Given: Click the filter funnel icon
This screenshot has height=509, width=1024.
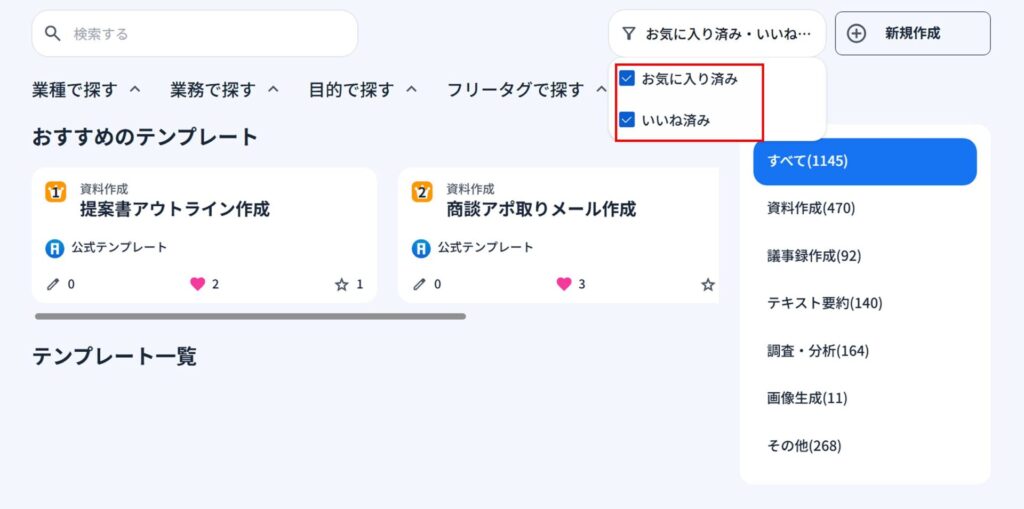Looking at the screenshot, I should [628, 34].
